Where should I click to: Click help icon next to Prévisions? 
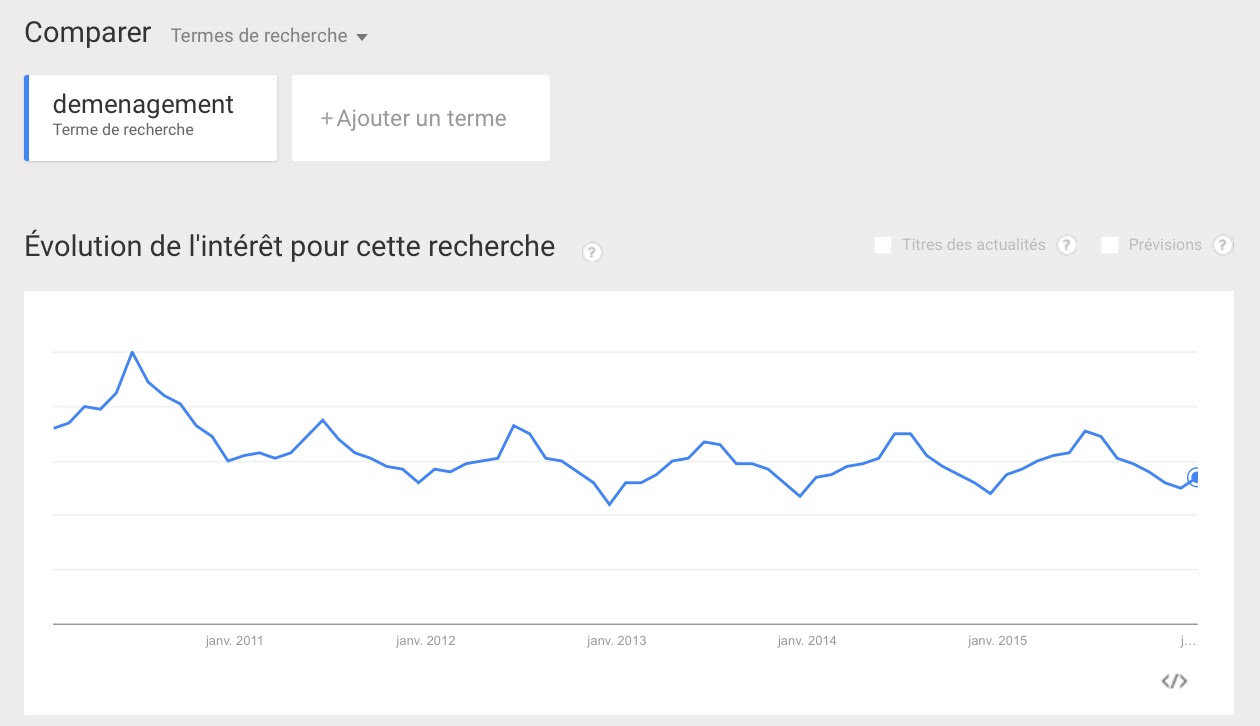point(1222,245)
